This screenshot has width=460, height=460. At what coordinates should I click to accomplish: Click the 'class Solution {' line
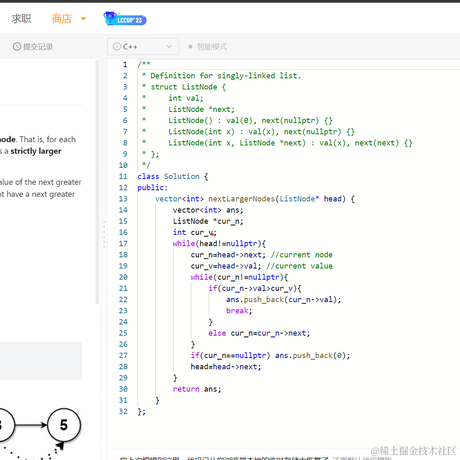[173, 176]
